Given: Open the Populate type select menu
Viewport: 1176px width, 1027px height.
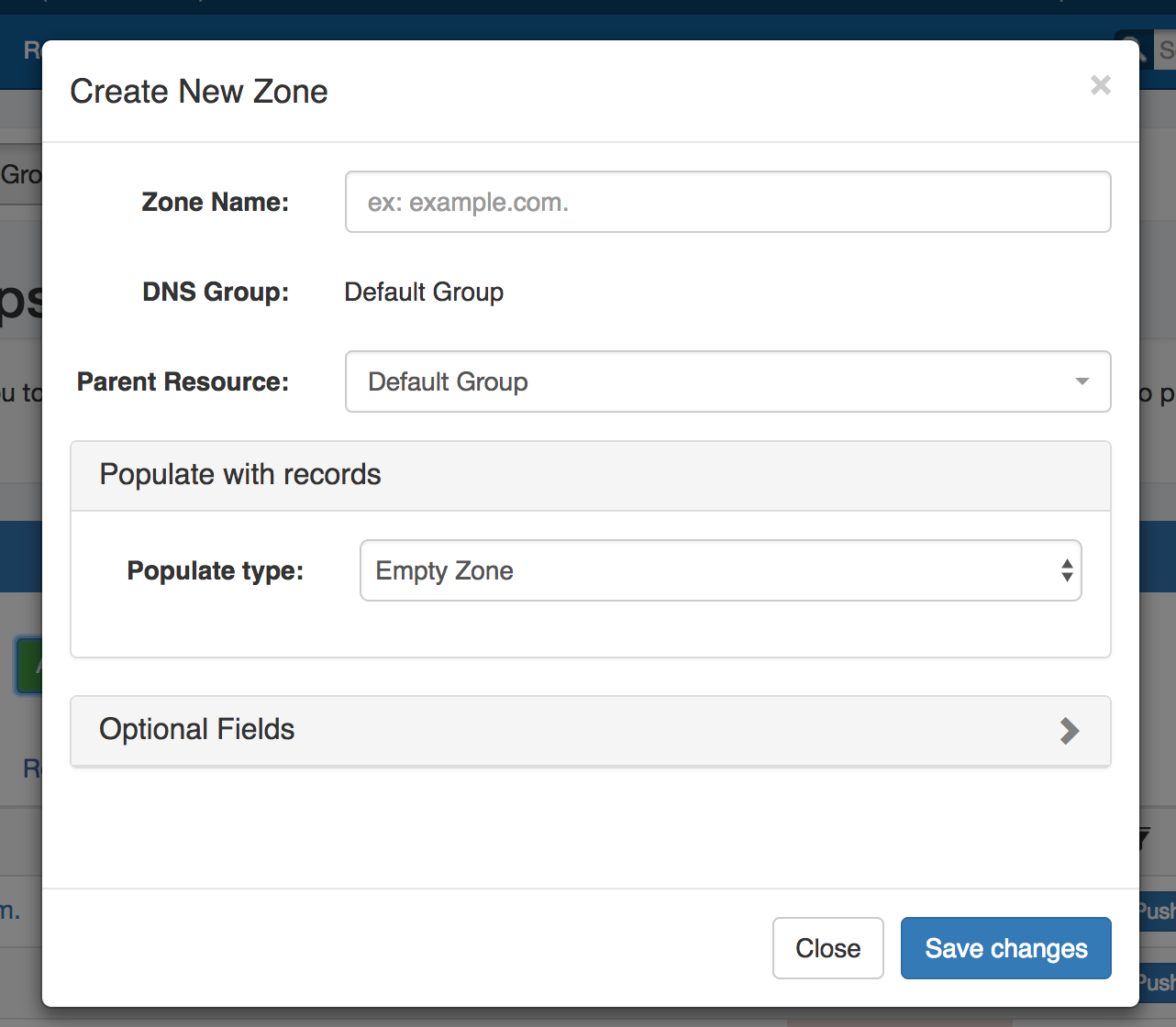Looking at the screenshot, I should [x=720, y=570].
